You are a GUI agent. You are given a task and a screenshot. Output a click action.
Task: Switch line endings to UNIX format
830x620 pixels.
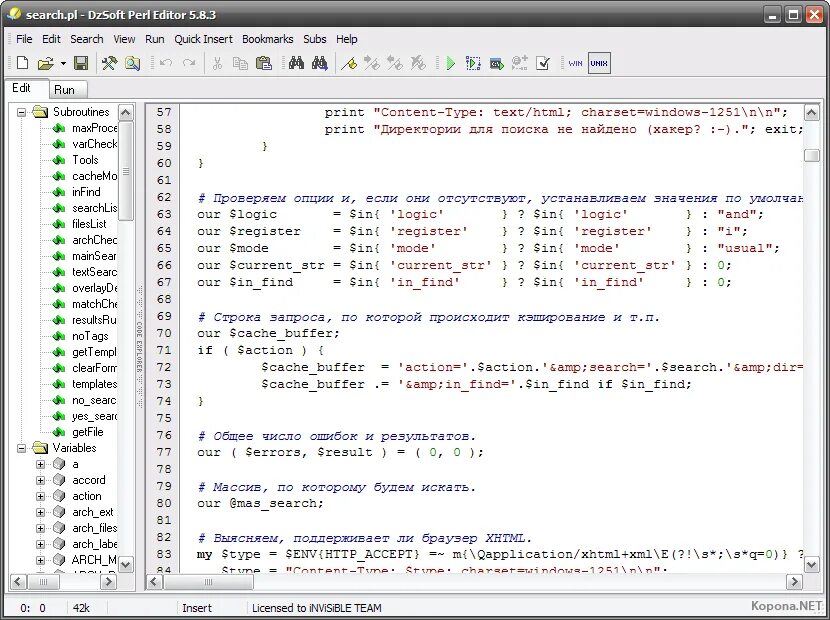[x=599, y=64]
